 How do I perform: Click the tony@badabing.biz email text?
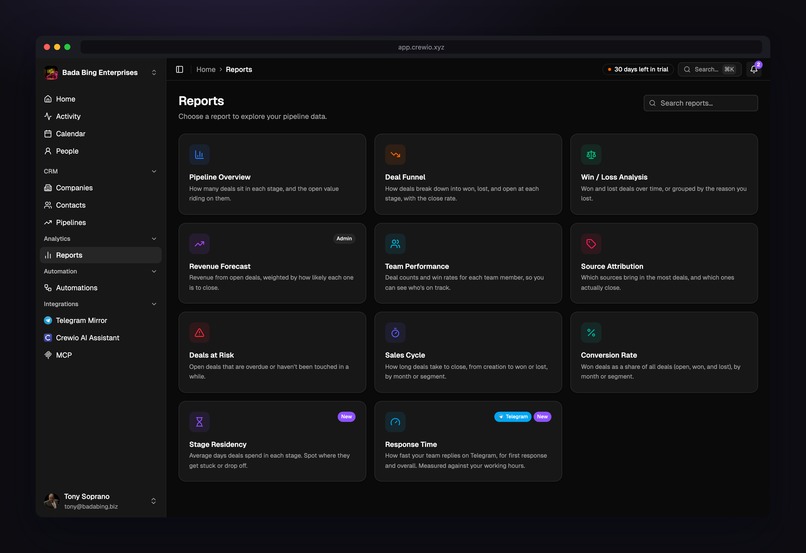click(x=91, y=506)
